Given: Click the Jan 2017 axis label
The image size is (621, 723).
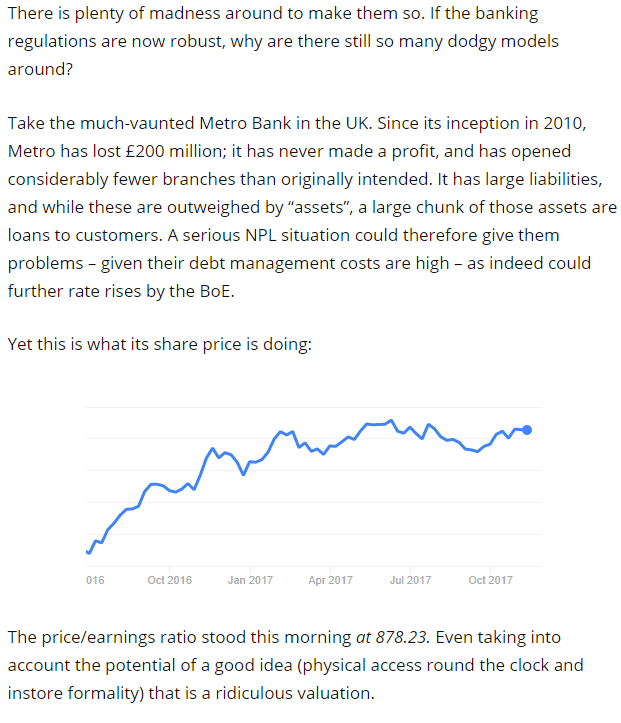Looking at the screenshot, I should pos(250,580).
